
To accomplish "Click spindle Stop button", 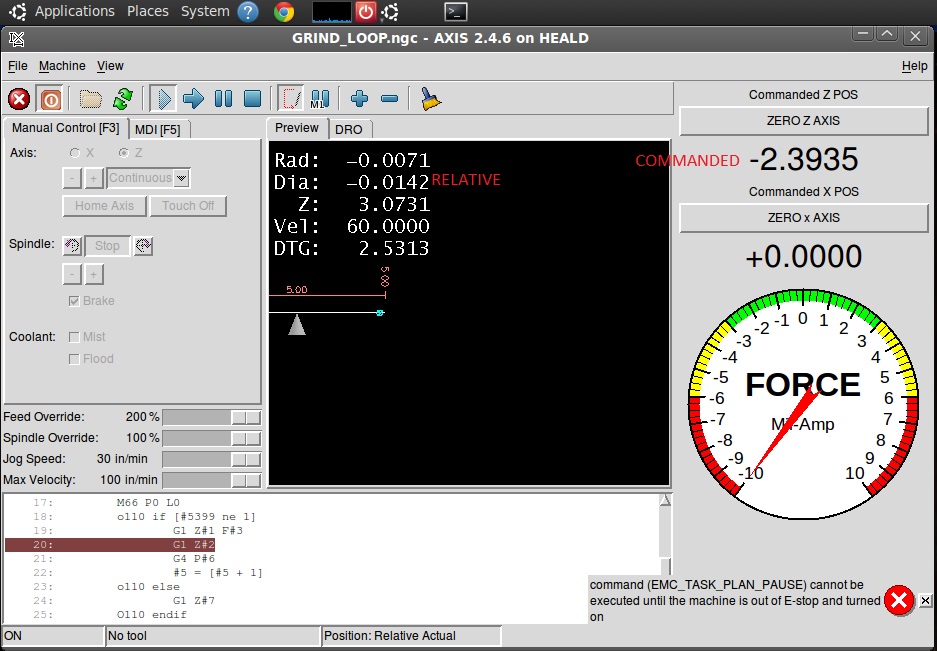I will tap(108, 246).
